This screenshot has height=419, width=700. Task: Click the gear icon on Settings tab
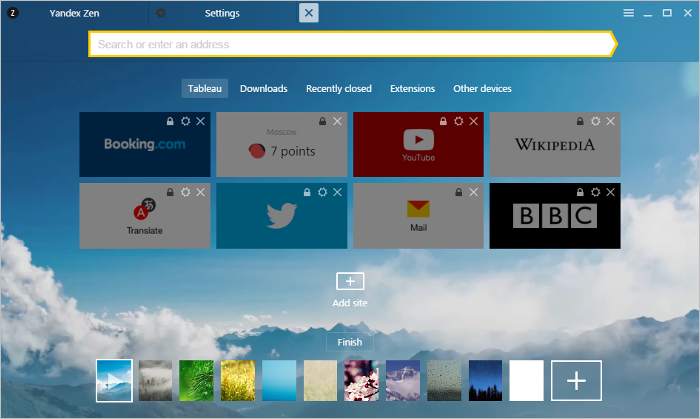[161, 13]
